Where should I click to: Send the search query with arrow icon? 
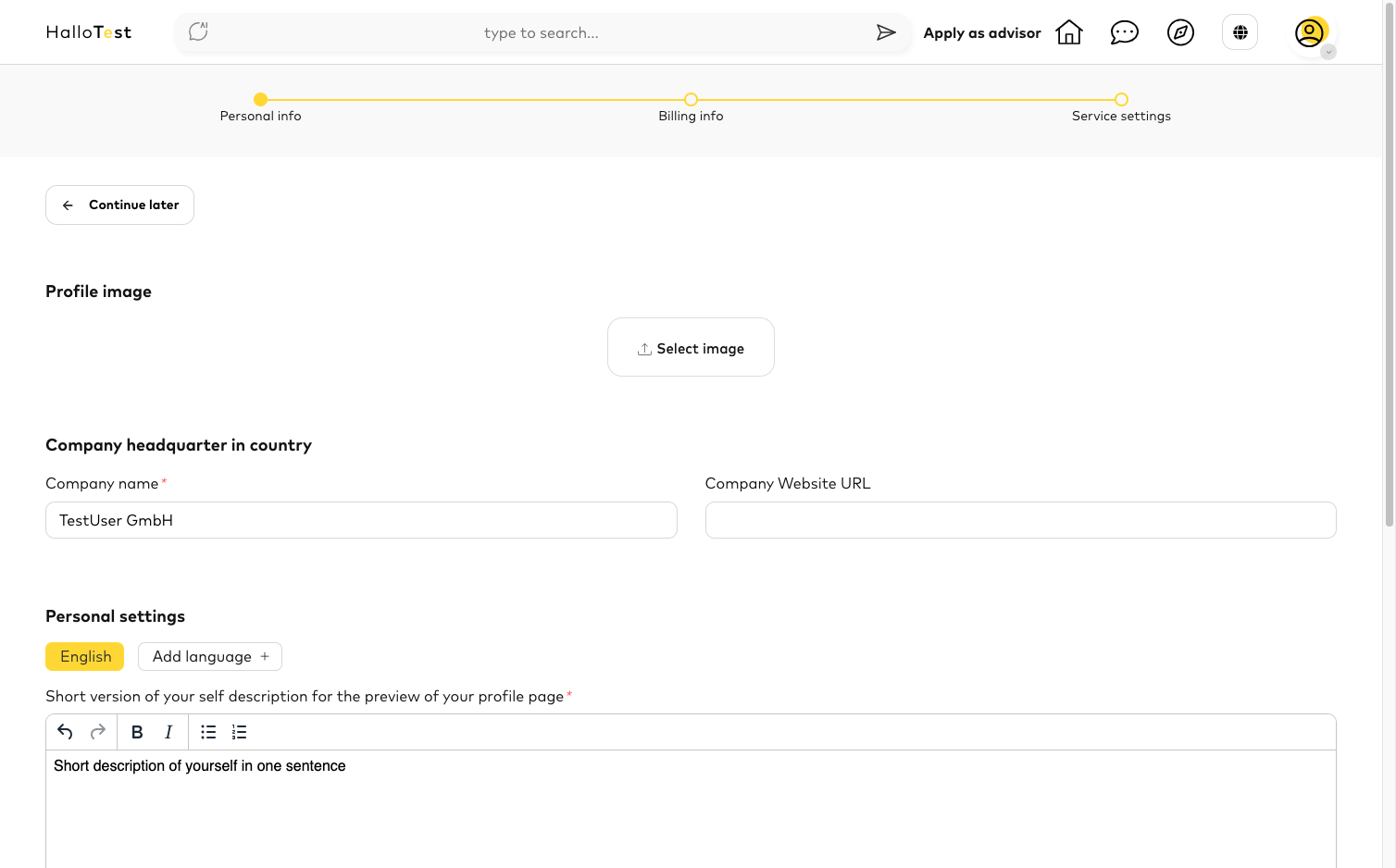[x=886, y=32]
